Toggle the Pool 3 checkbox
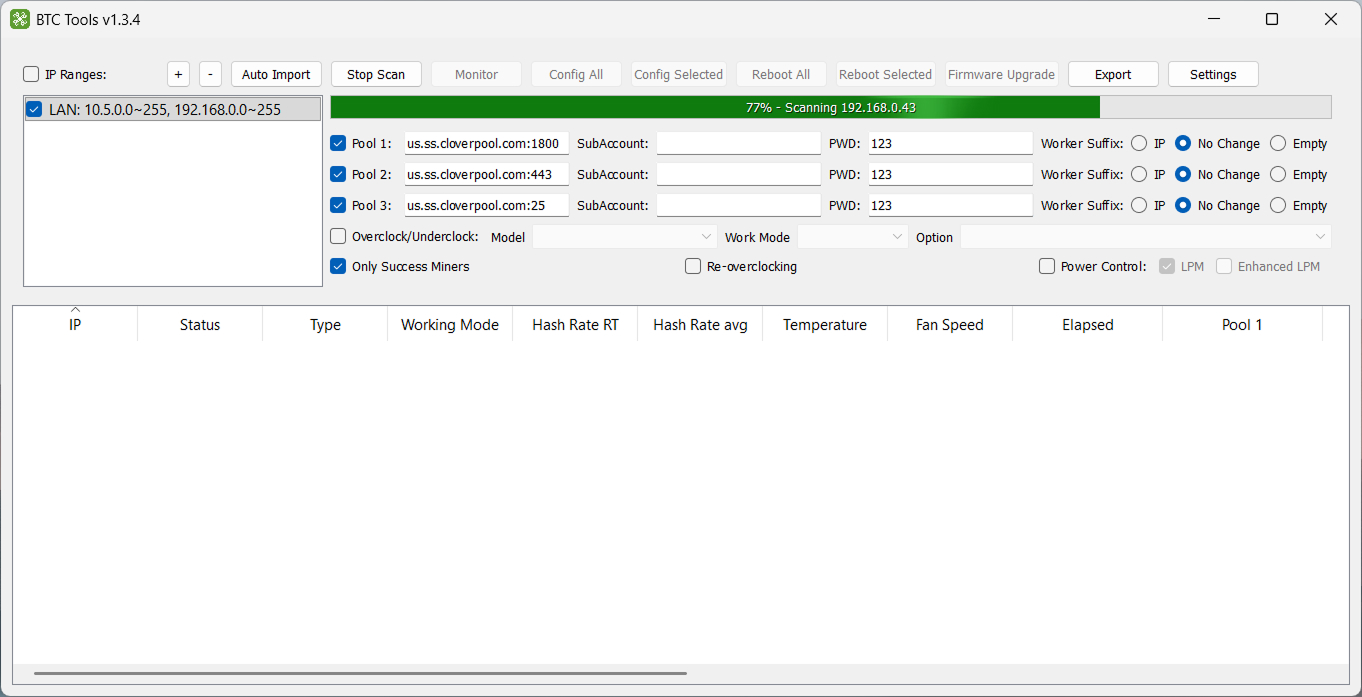The height and width of the screenshot is (697, 1362). (338, 205)
